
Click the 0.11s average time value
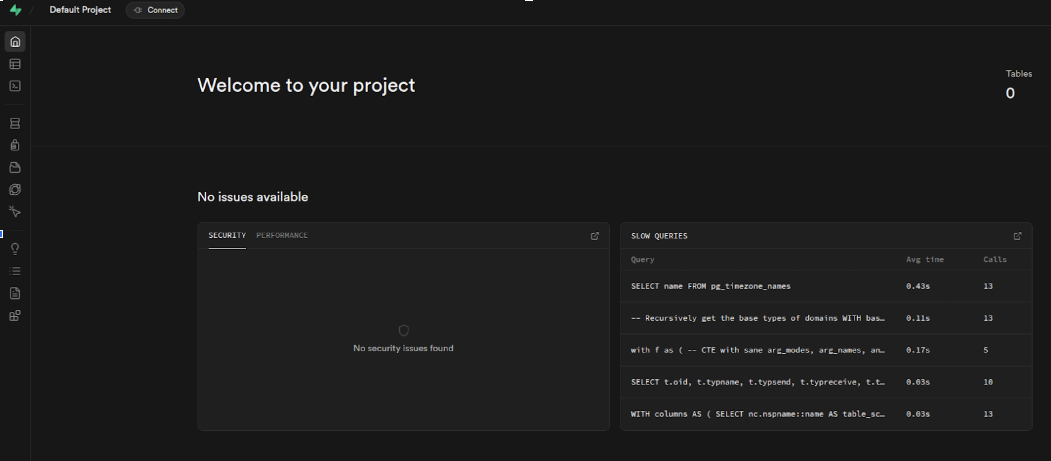[918, 318]
